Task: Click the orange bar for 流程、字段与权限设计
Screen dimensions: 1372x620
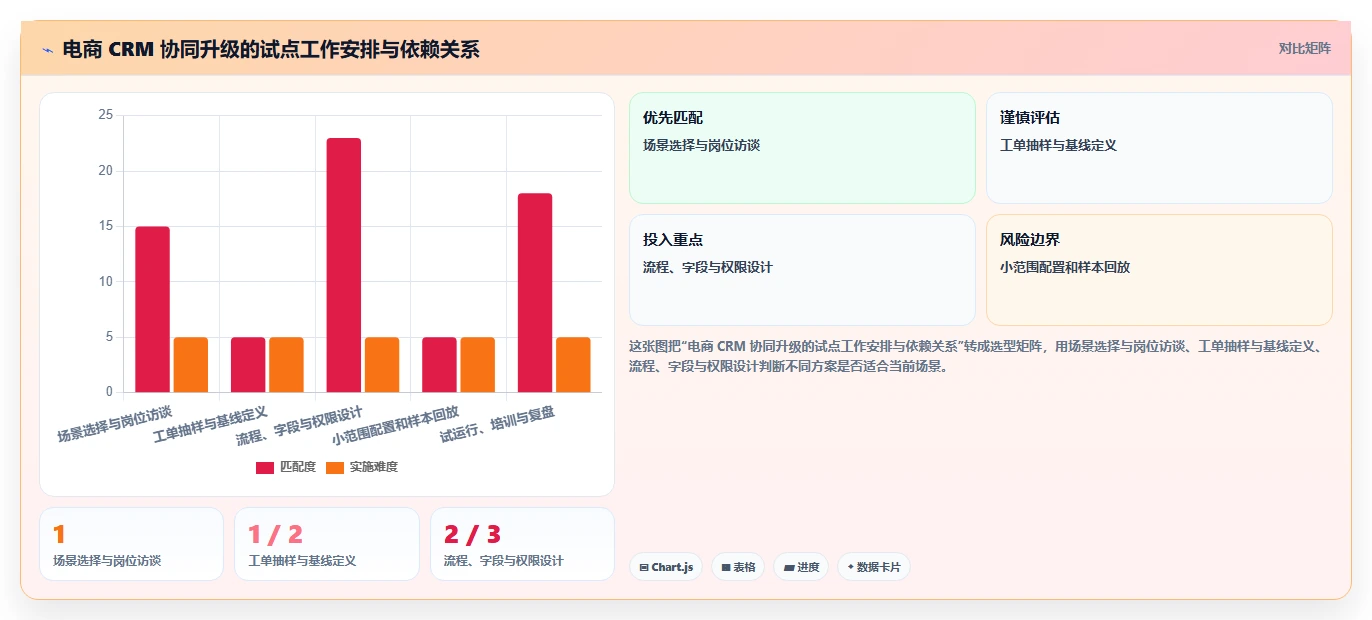Action: (382, 365)
